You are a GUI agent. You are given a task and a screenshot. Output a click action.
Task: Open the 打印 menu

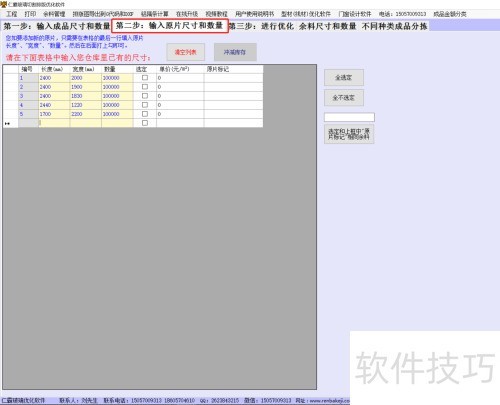coord(30,14)
